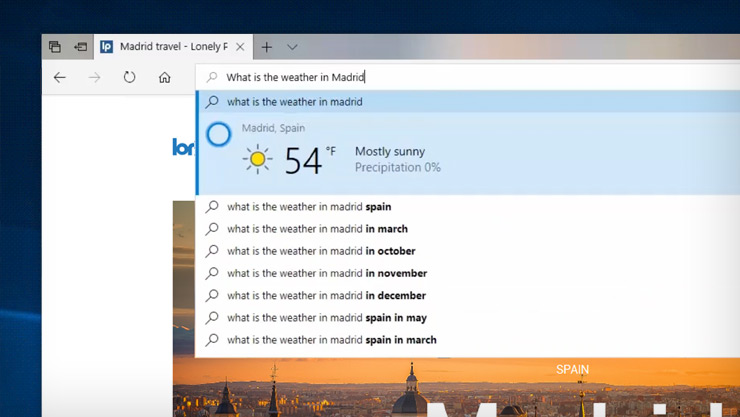Click the set these tabs aside icon
Image resolution: width=740 pixels, height=417 pixels.
pyautogui.click(x=81, y=47)
